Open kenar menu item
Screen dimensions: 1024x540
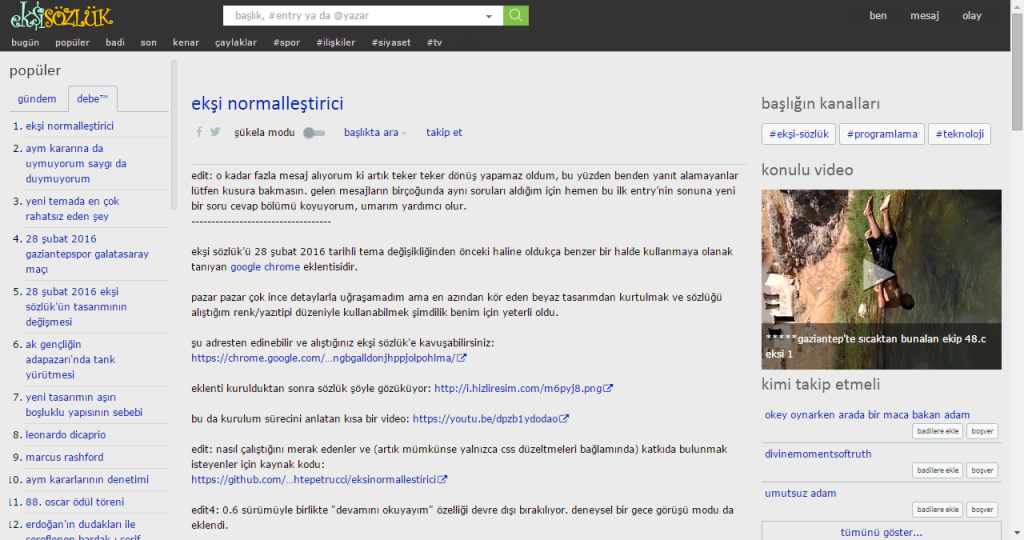click(x=185, y=42)
